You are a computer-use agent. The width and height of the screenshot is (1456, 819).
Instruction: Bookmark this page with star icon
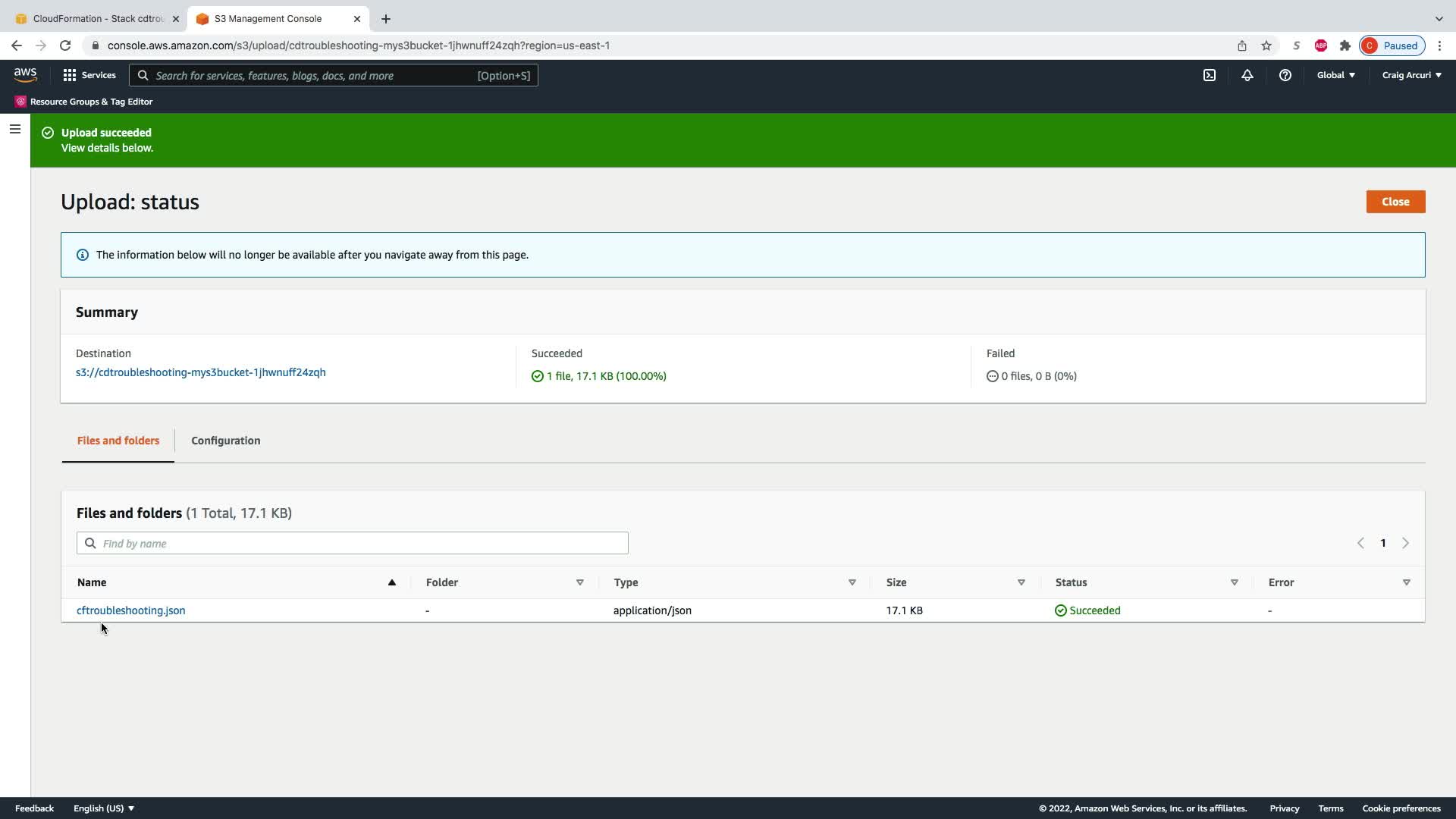pos(1266,45)
